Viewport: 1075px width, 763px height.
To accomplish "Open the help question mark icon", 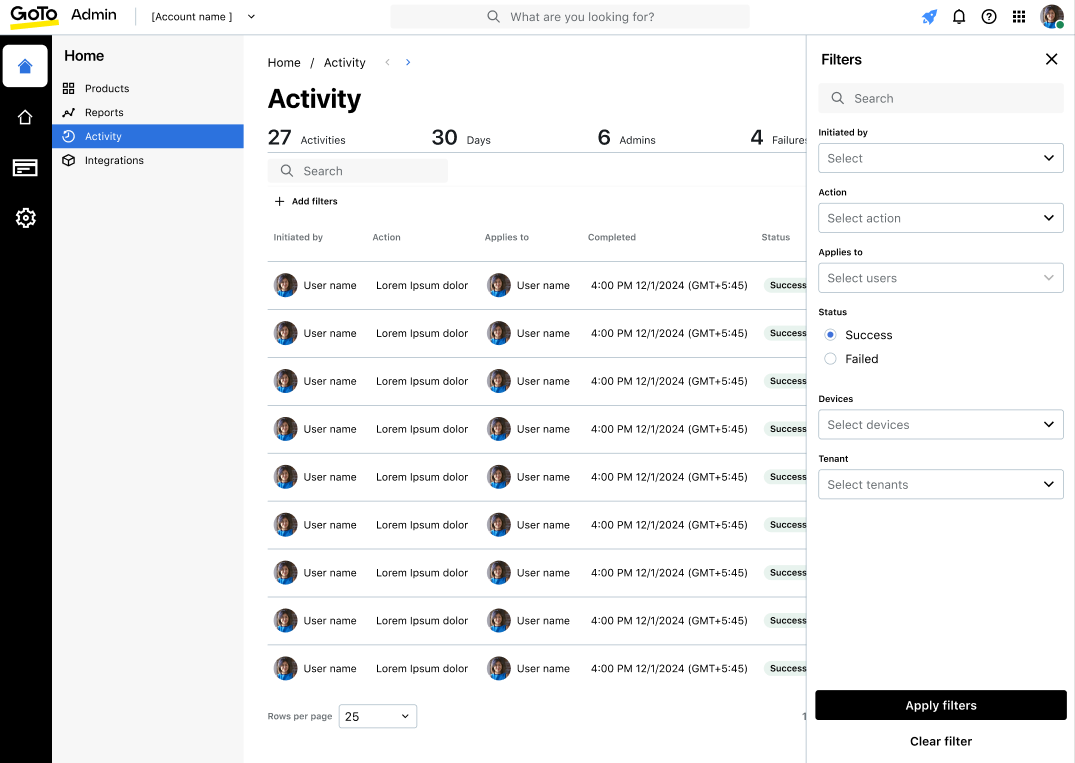I will pos(989,17).
